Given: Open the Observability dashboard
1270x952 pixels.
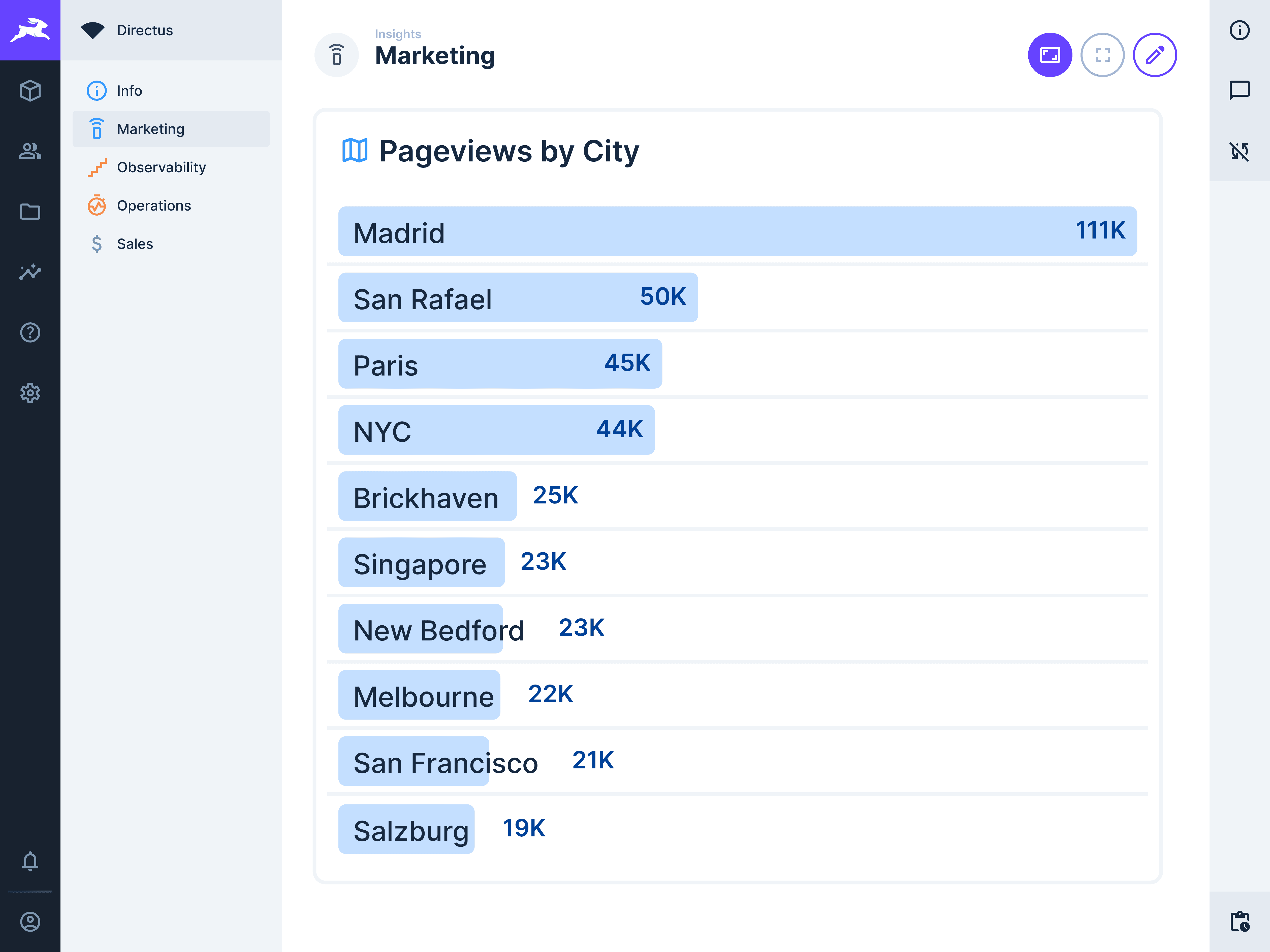Looking at the screenshot, I should click(x=171, y=167).
